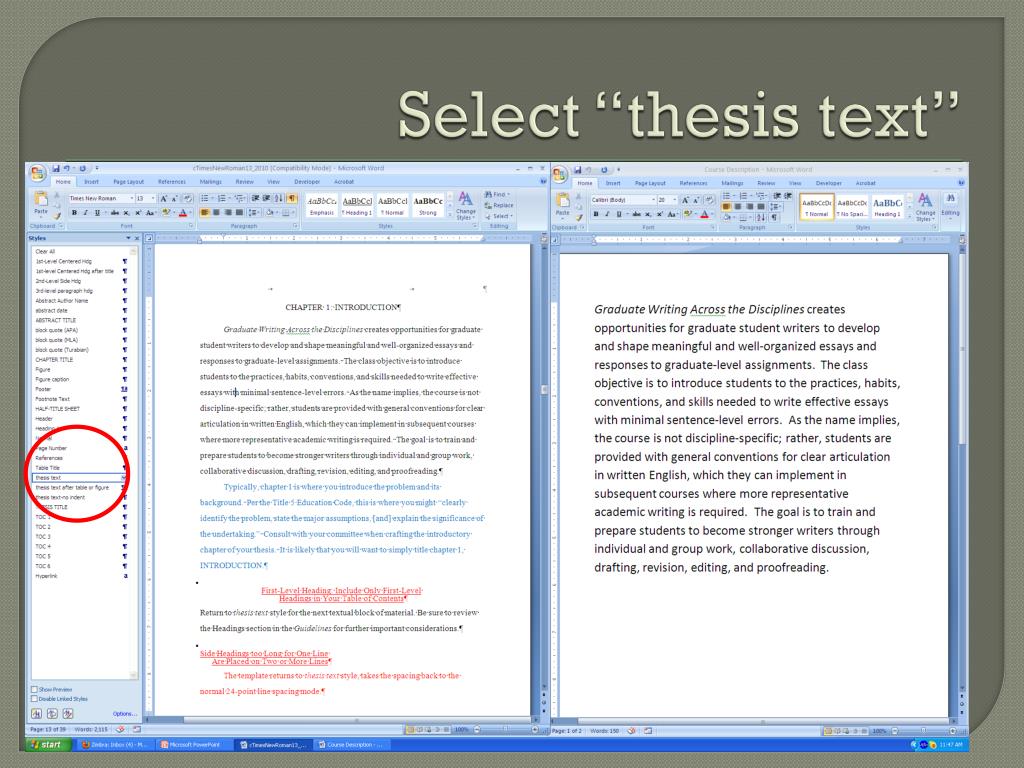Click font color button in left Word window
This screenshot has height=768, width=1024.
(x=184, y=213)
